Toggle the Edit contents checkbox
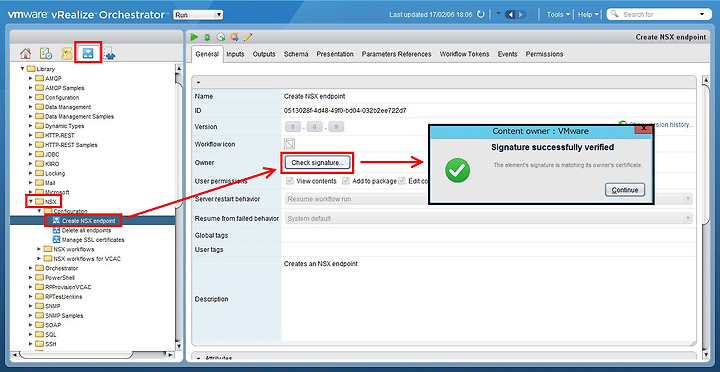Image resolution: width=720 pixels, height=372 pixels. click(402, 181)
